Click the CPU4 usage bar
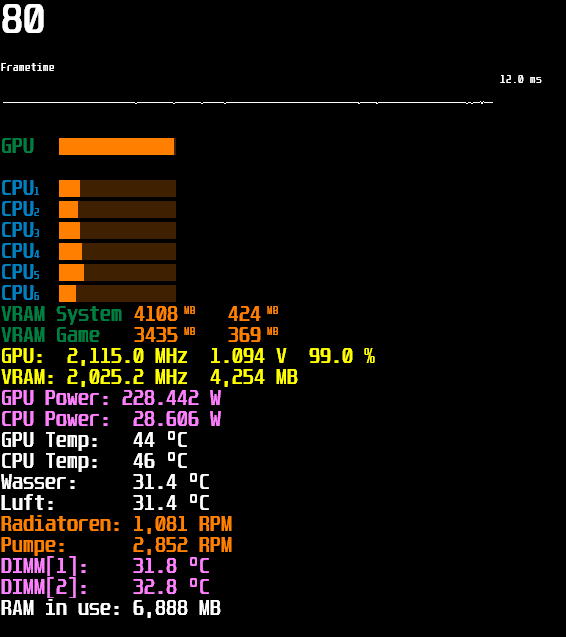The image size is (566, 637). tap(117, 251)
